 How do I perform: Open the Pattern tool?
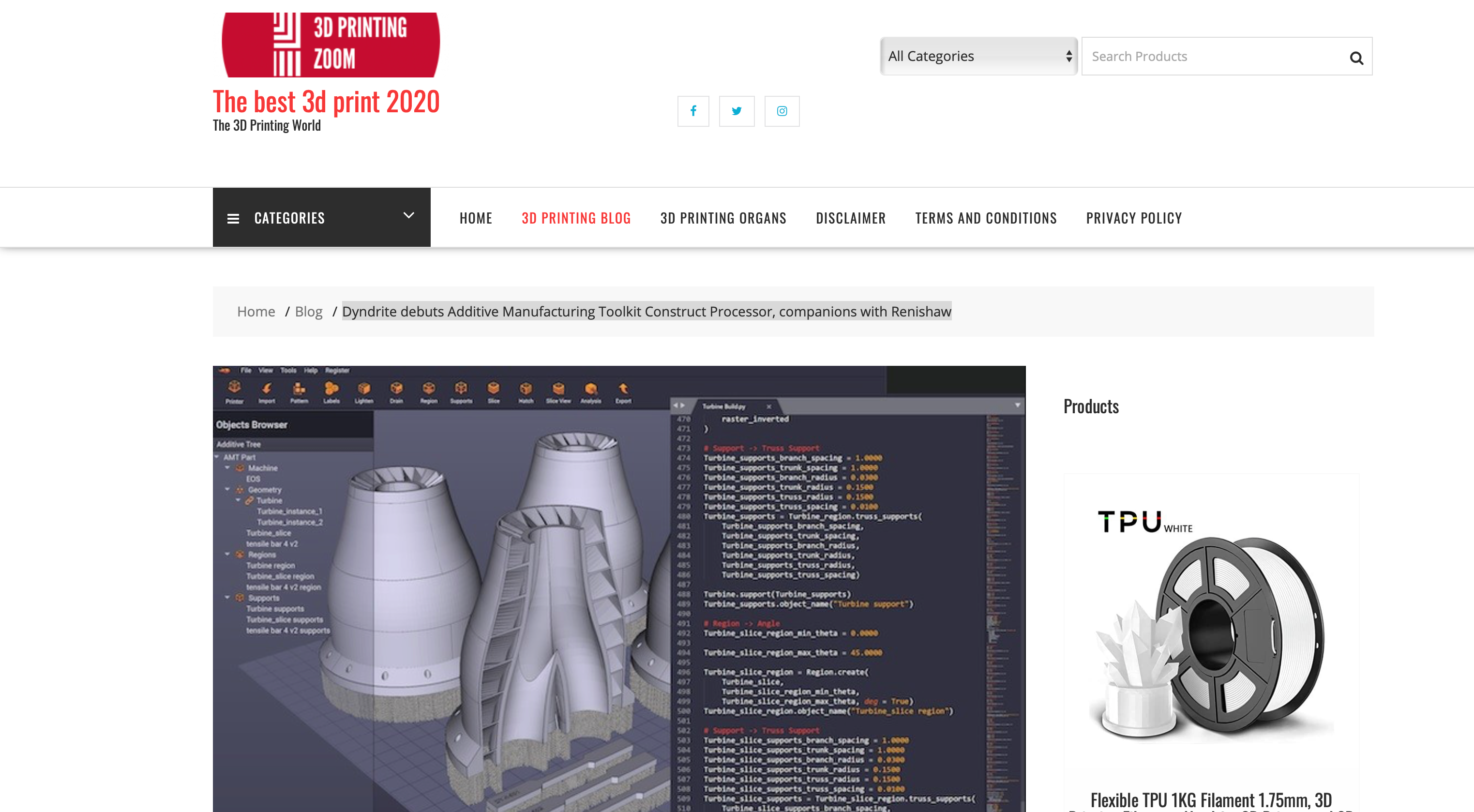[x=300, y=389]
